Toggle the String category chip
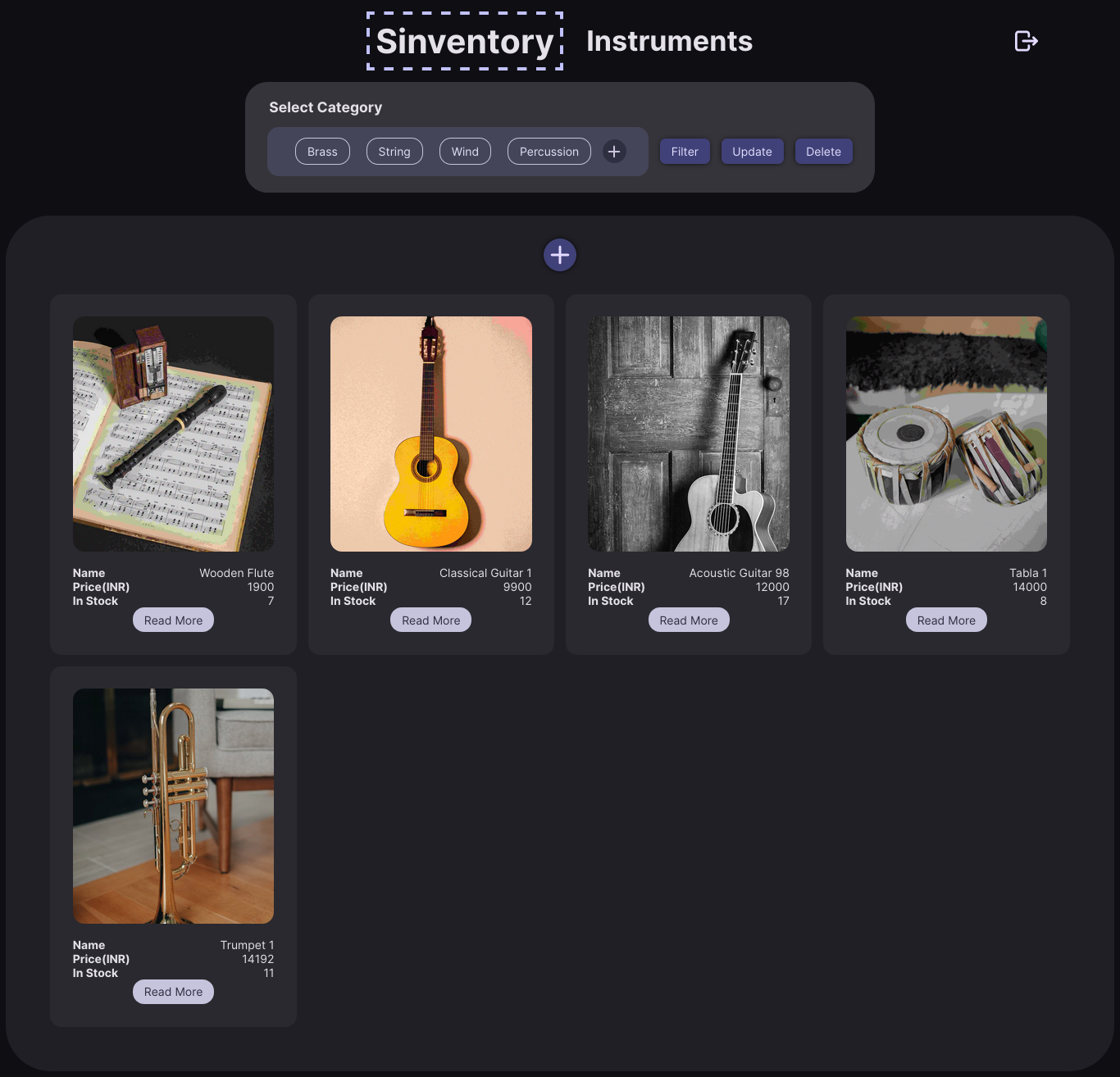 (x=394, y=152)
